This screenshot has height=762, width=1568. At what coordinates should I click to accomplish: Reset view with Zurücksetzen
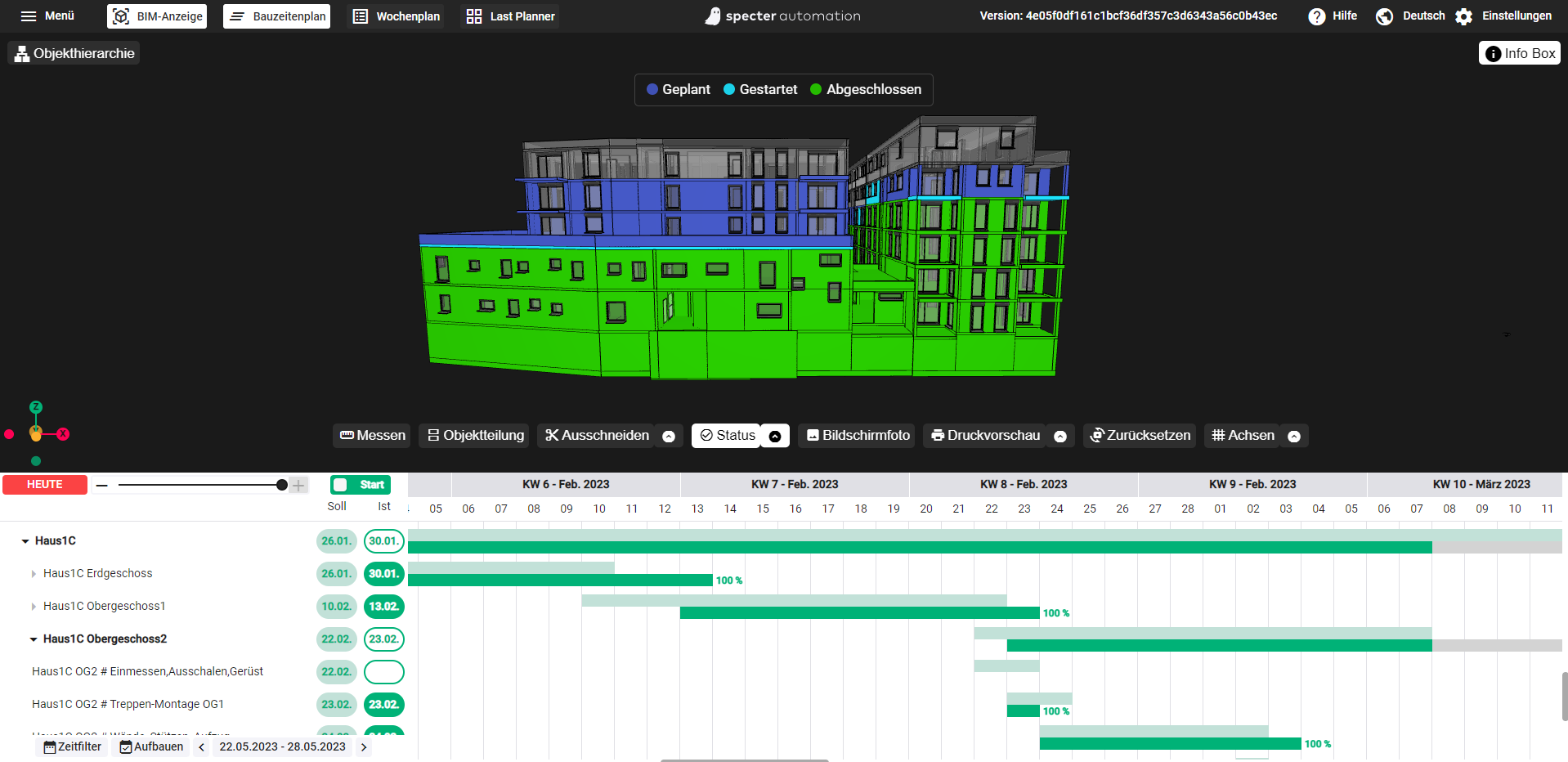(x=1139, y=436)
